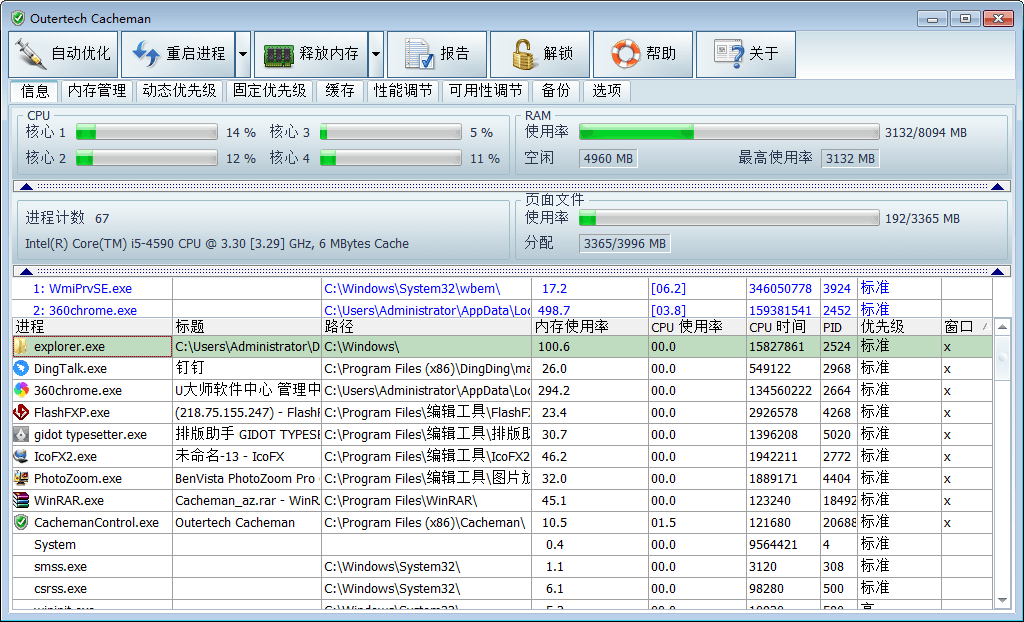
Task: Click the PhotoZoom.exe process icon
Action: 22,478
